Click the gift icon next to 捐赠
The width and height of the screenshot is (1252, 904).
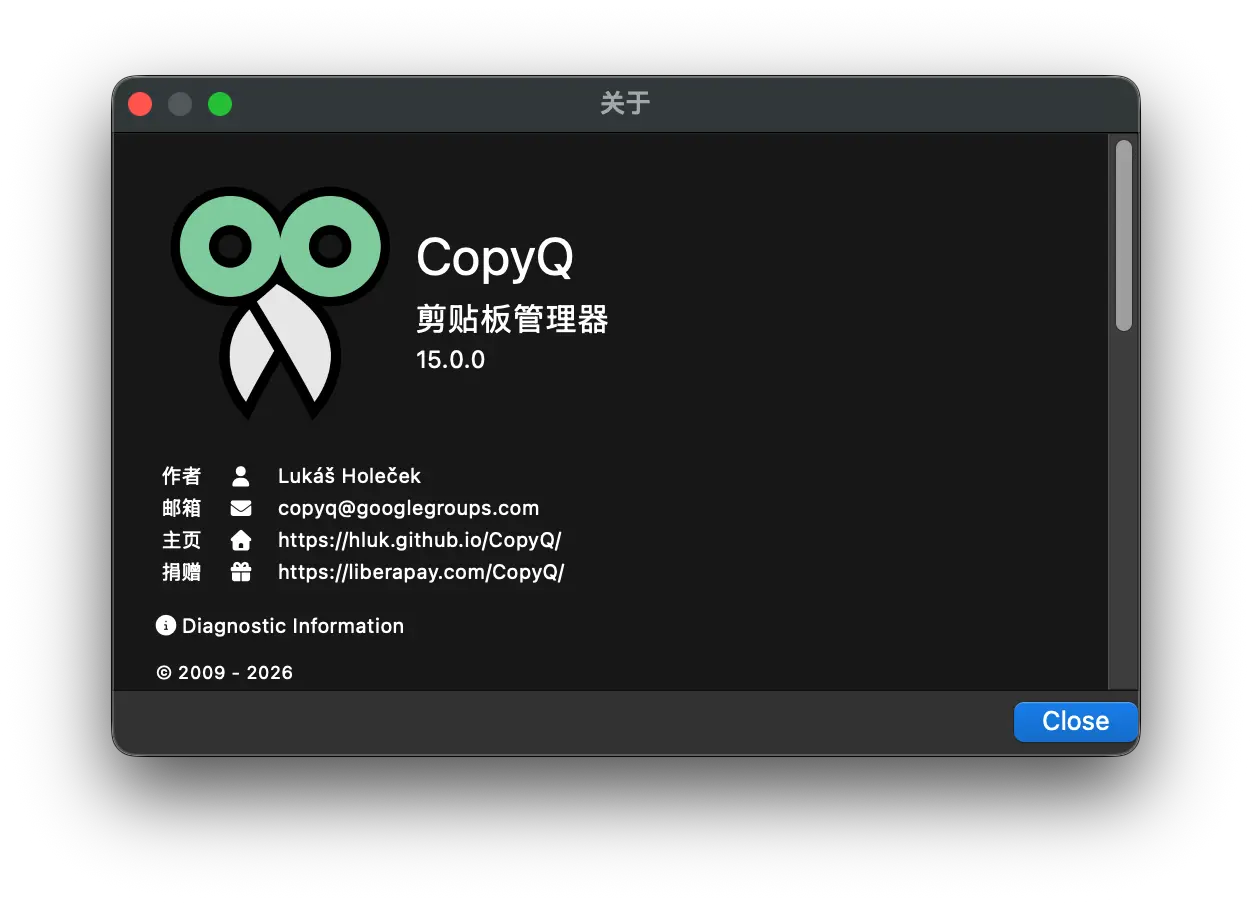(240, 572)
